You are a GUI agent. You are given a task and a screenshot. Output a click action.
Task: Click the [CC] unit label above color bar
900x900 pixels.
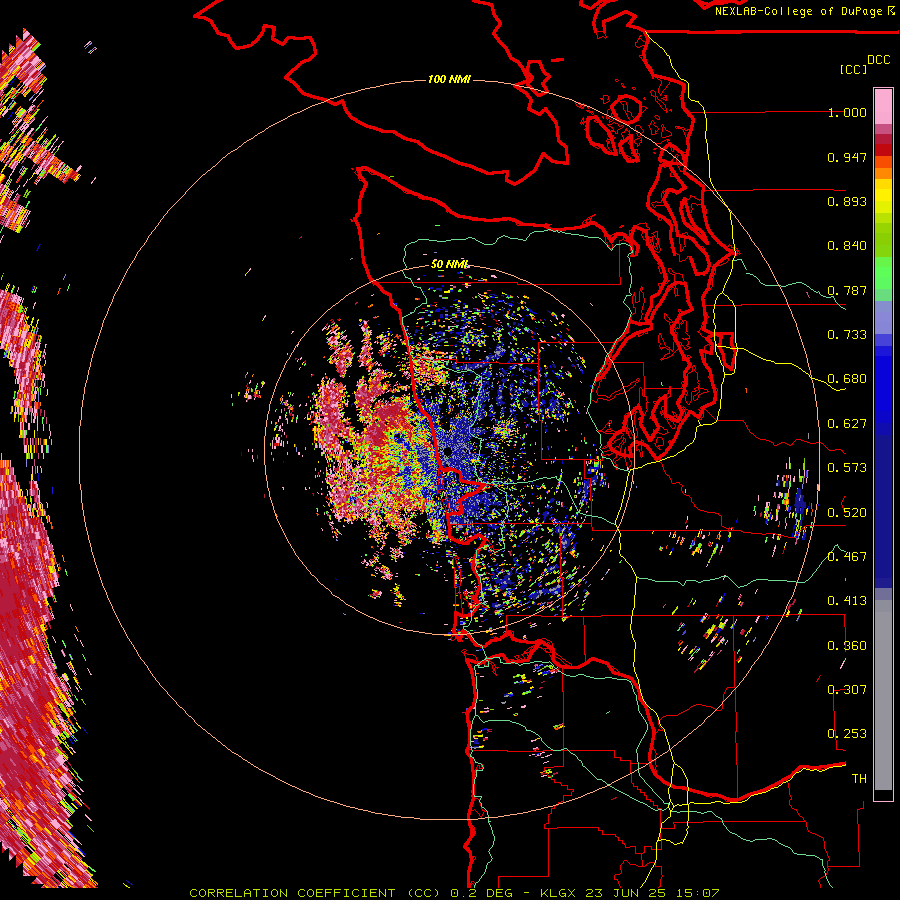(x=853, y=69)
